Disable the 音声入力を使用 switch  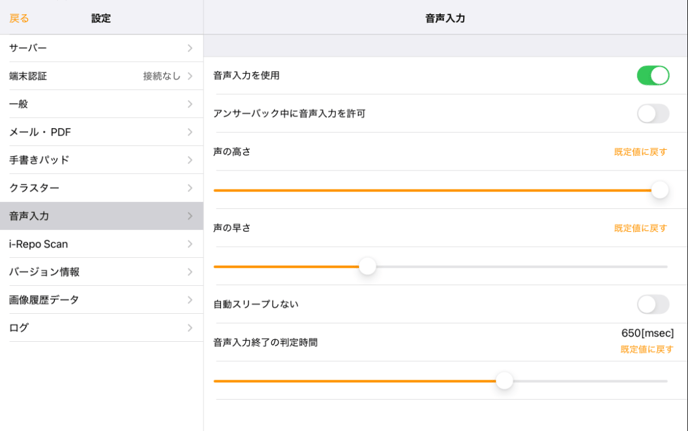653,75
